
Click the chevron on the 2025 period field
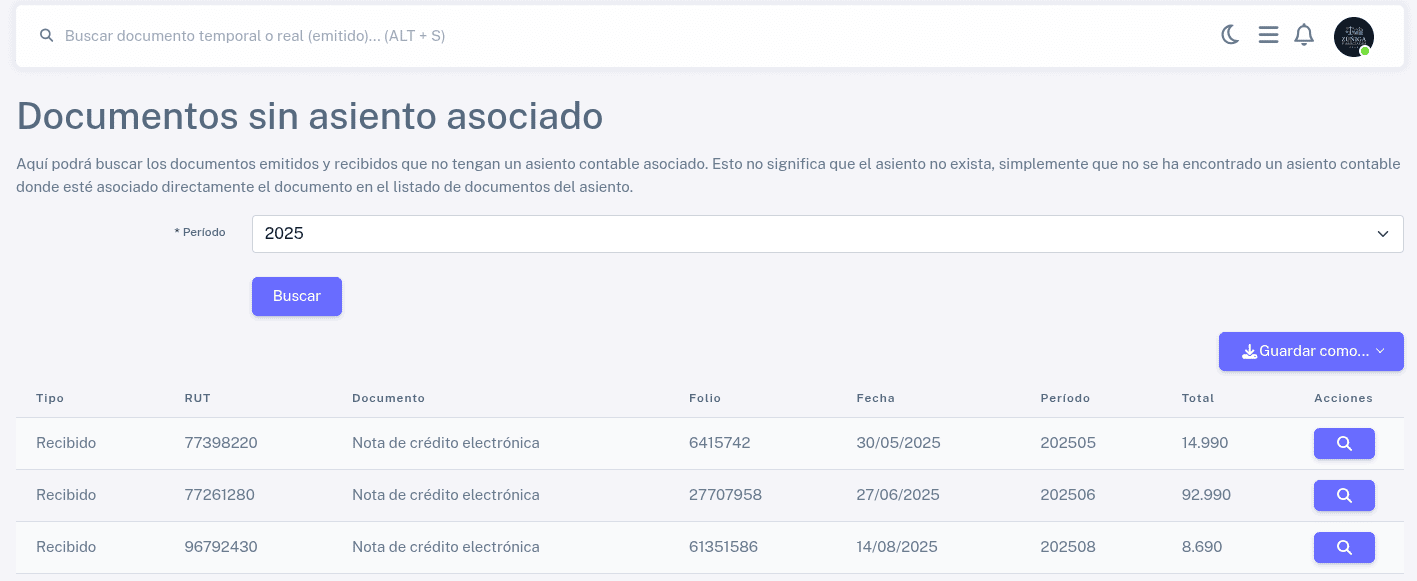1383,234
